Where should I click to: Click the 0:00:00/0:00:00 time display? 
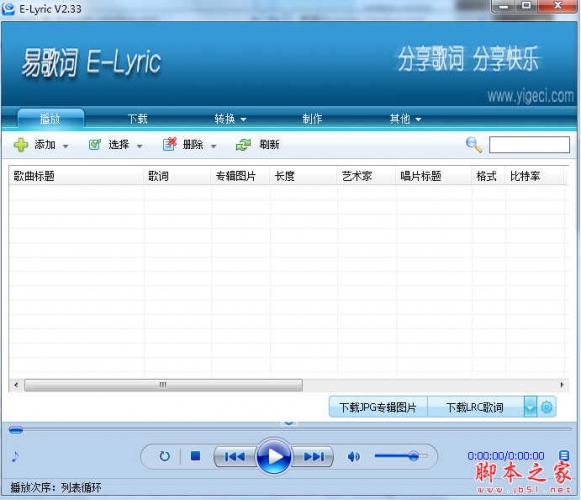click(506, 456)
